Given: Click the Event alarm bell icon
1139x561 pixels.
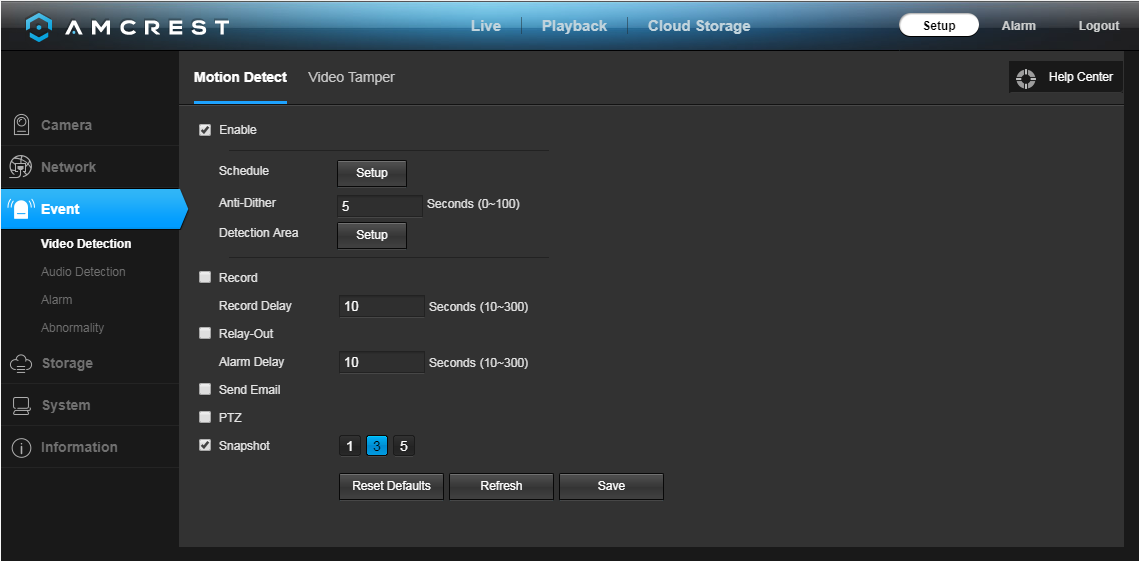Looking at the screenshot, I should 21,209.
